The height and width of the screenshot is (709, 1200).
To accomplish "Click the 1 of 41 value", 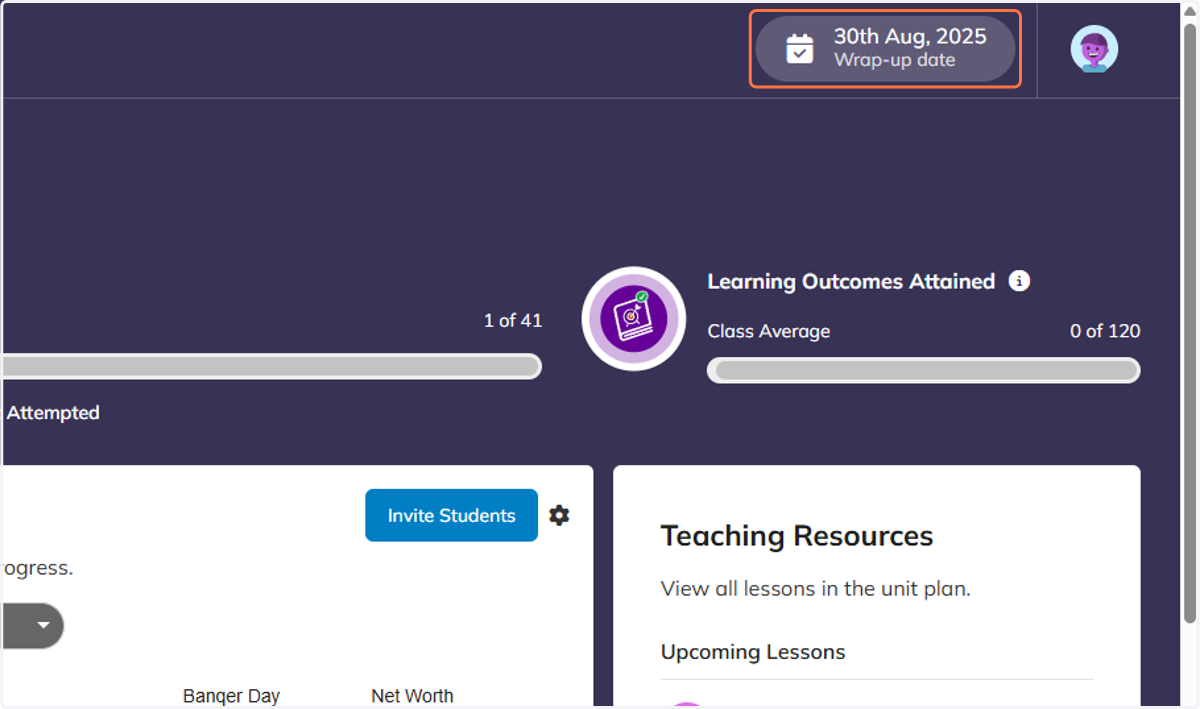I will (513, 320).
